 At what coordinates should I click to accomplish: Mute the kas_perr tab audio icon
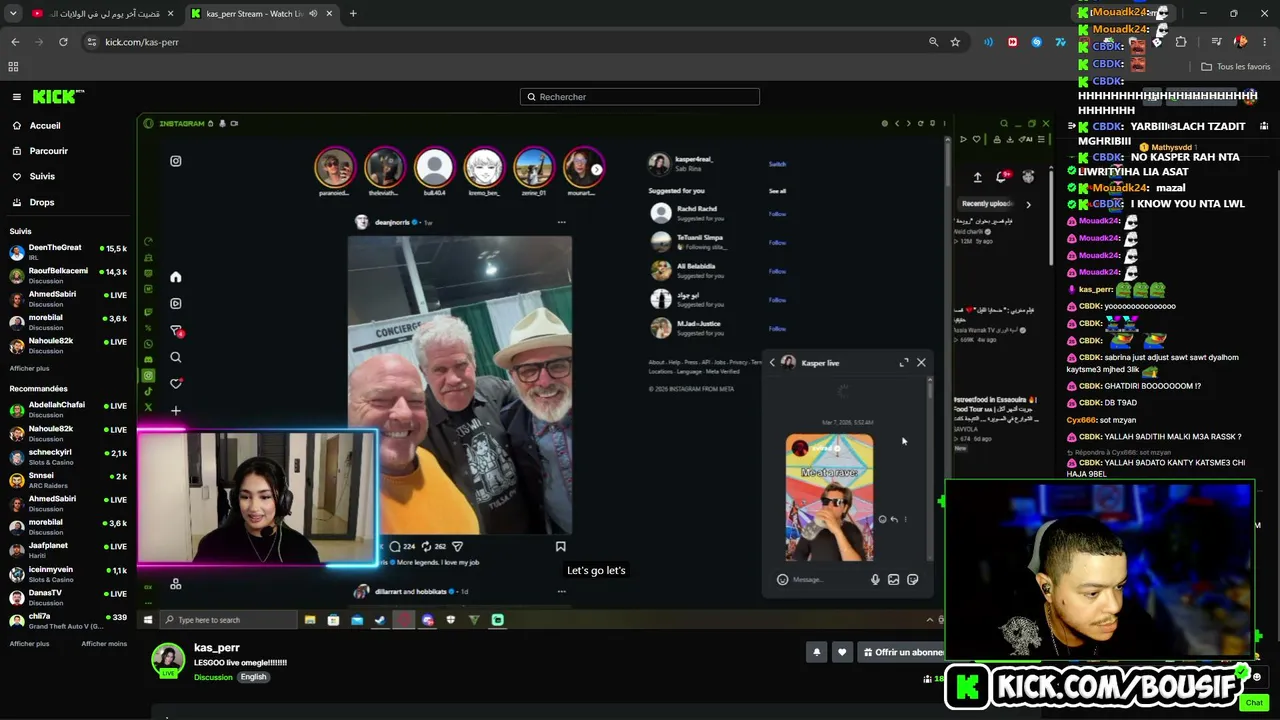[x=313, y=14]
